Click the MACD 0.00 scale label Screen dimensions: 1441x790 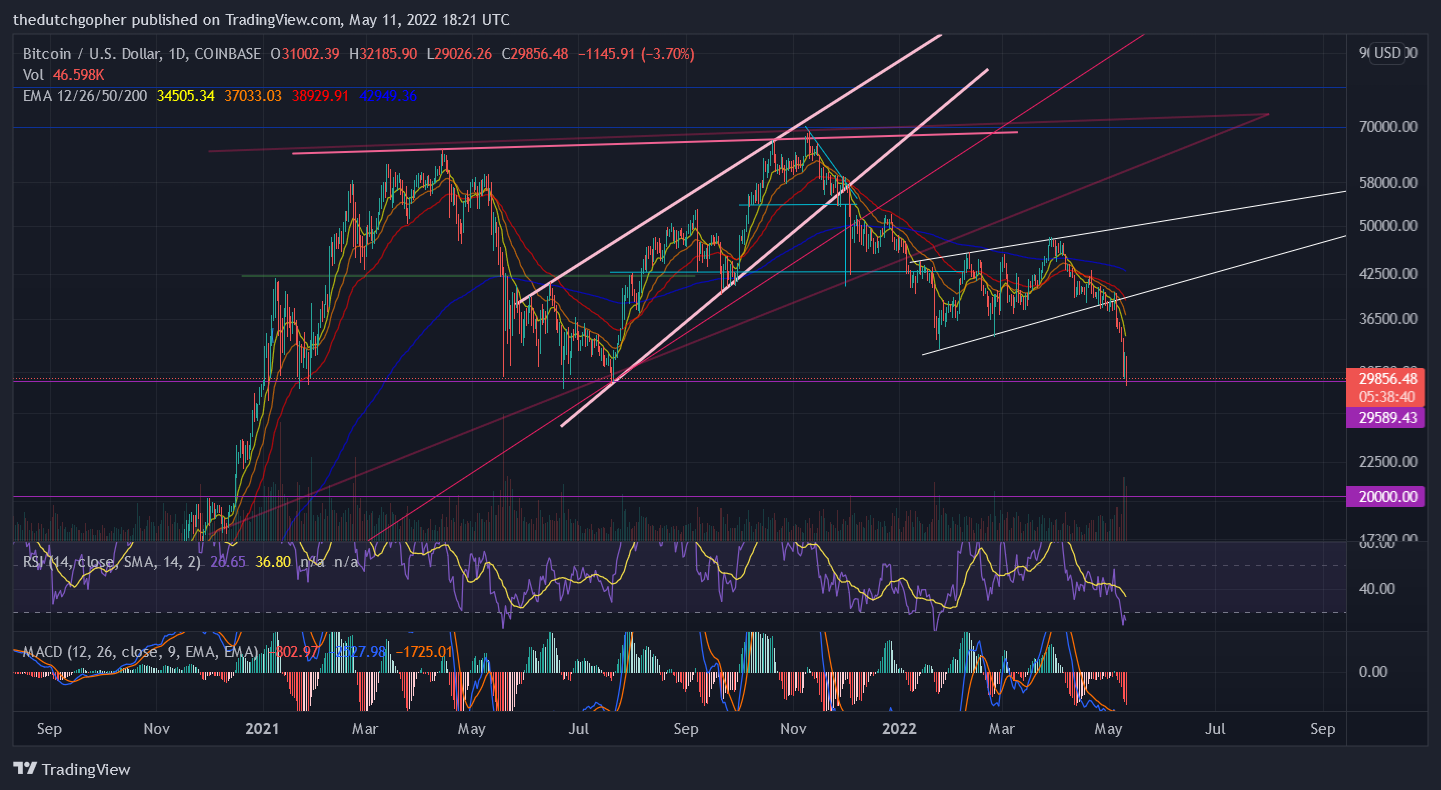tap(1372, 671)
